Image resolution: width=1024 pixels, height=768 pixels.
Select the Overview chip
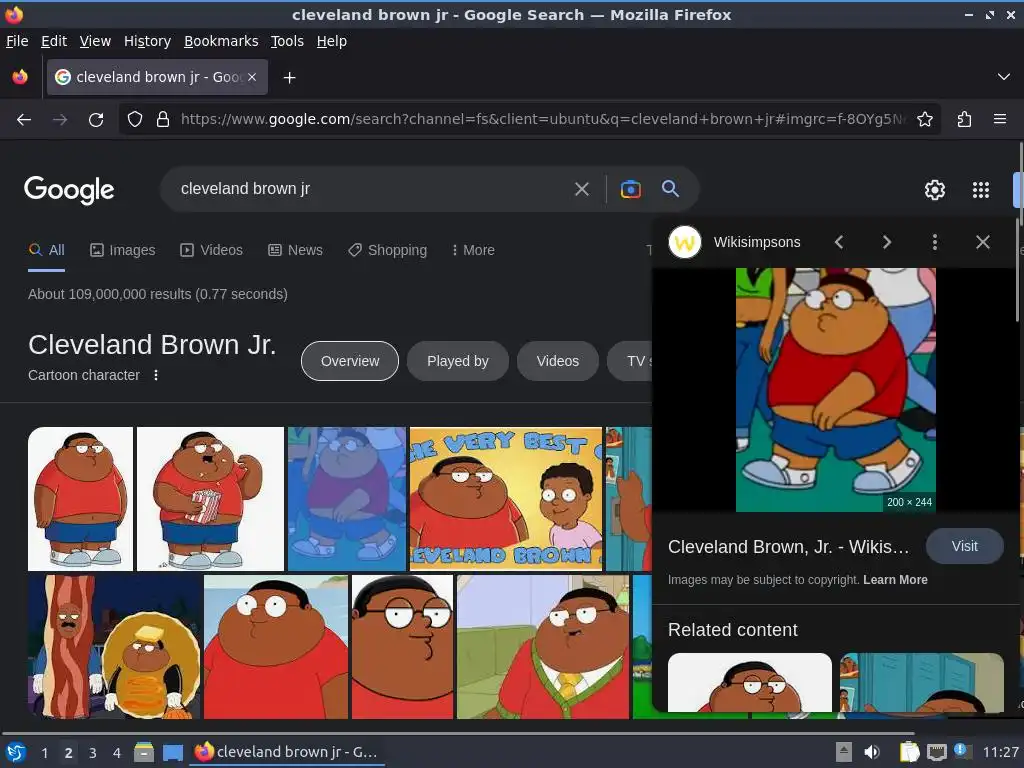click(x=349, y=361)
